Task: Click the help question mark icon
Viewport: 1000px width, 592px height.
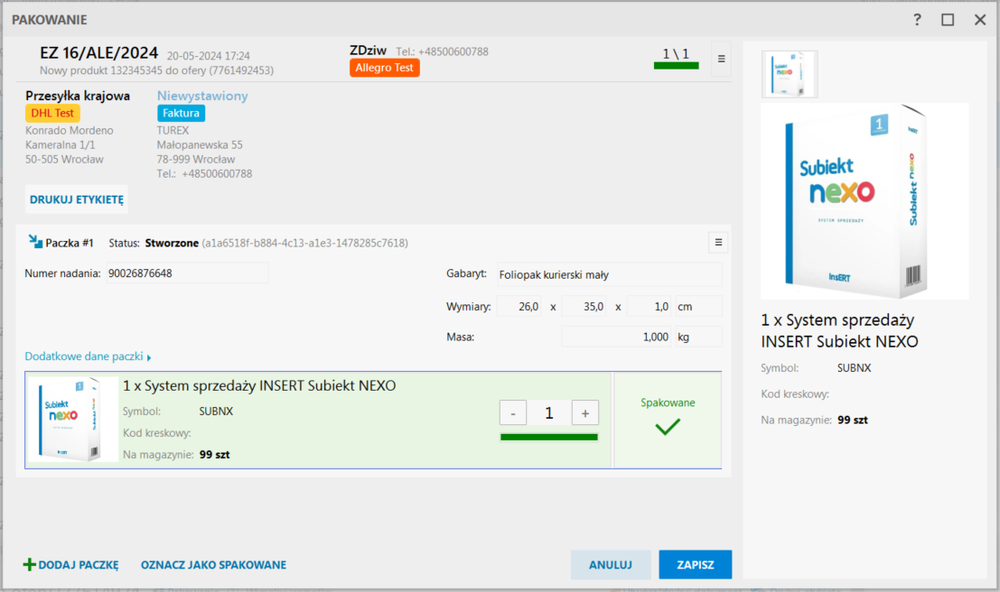Action: (x=917, y=20)
